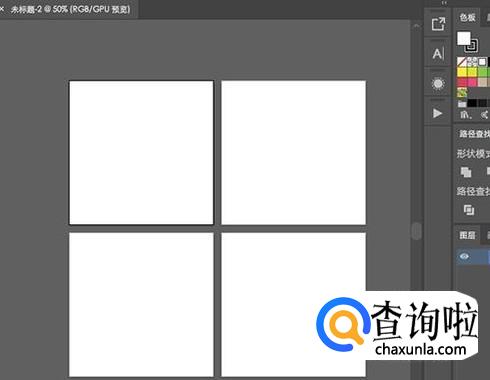Expand the collapsed panel dock arrows
The height and width of the screenshot is (380, 490).
444,3
